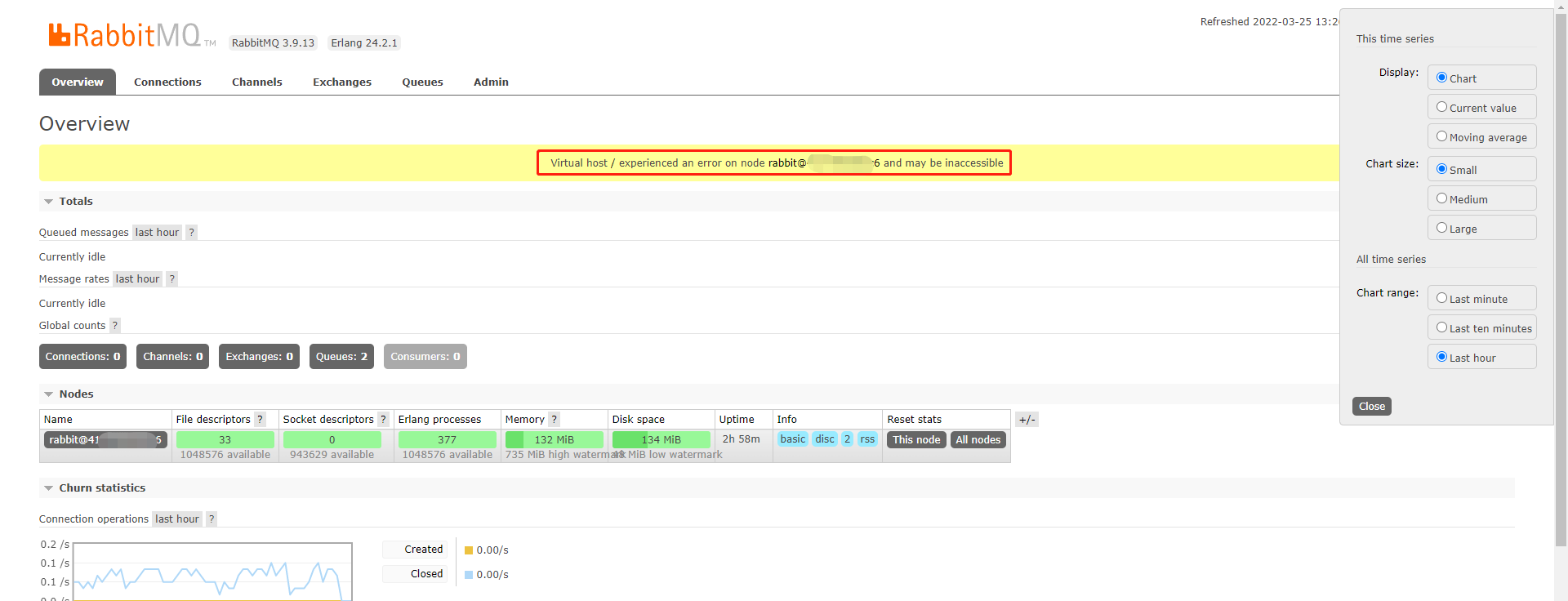Click the +/- columns toggle for Nodes table

click(x=1027, y=420)
